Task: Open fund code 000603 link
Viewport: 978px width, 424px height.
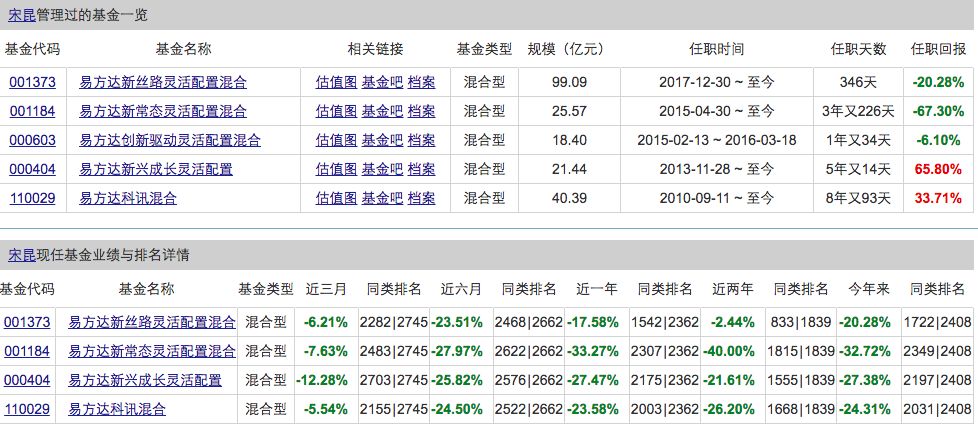Action: coord(32,140)
